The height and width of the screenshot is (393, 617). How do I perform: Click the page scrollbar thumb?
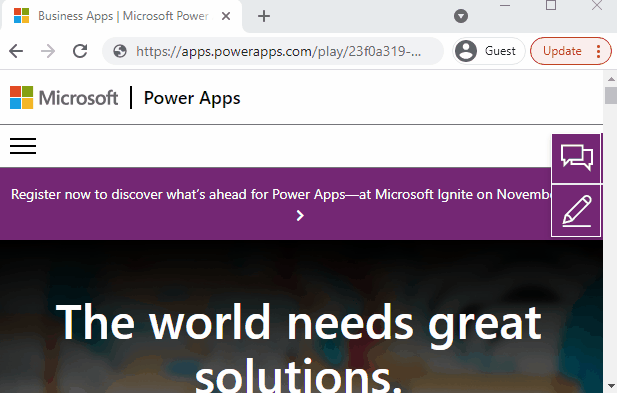pyautogui.click(x=611, y=95)
